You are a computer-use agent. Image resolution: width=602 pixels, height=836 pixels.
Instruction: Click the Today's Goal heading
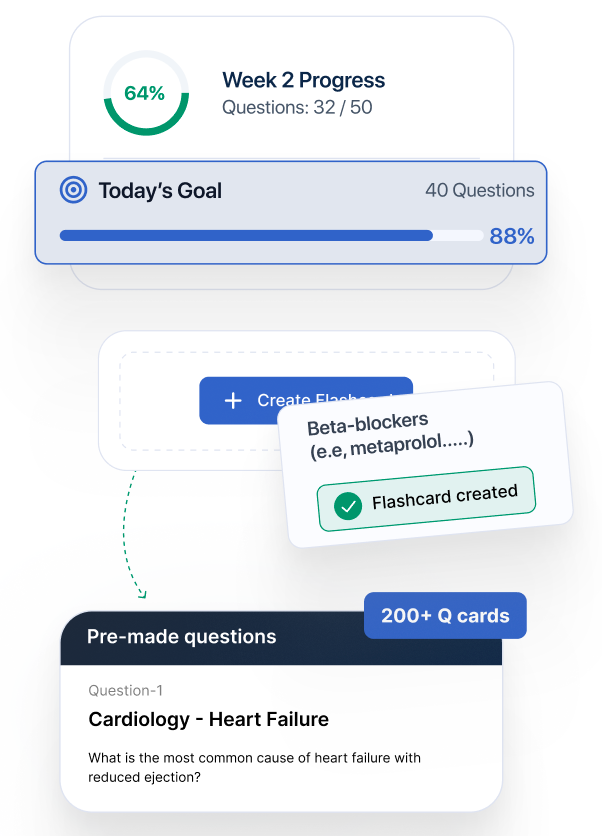coord(160,190)
